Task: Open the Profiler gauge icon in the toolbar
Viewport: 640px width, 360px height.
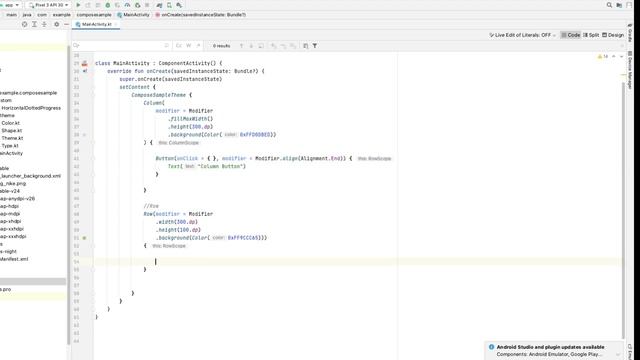Action: coord(127,5)
